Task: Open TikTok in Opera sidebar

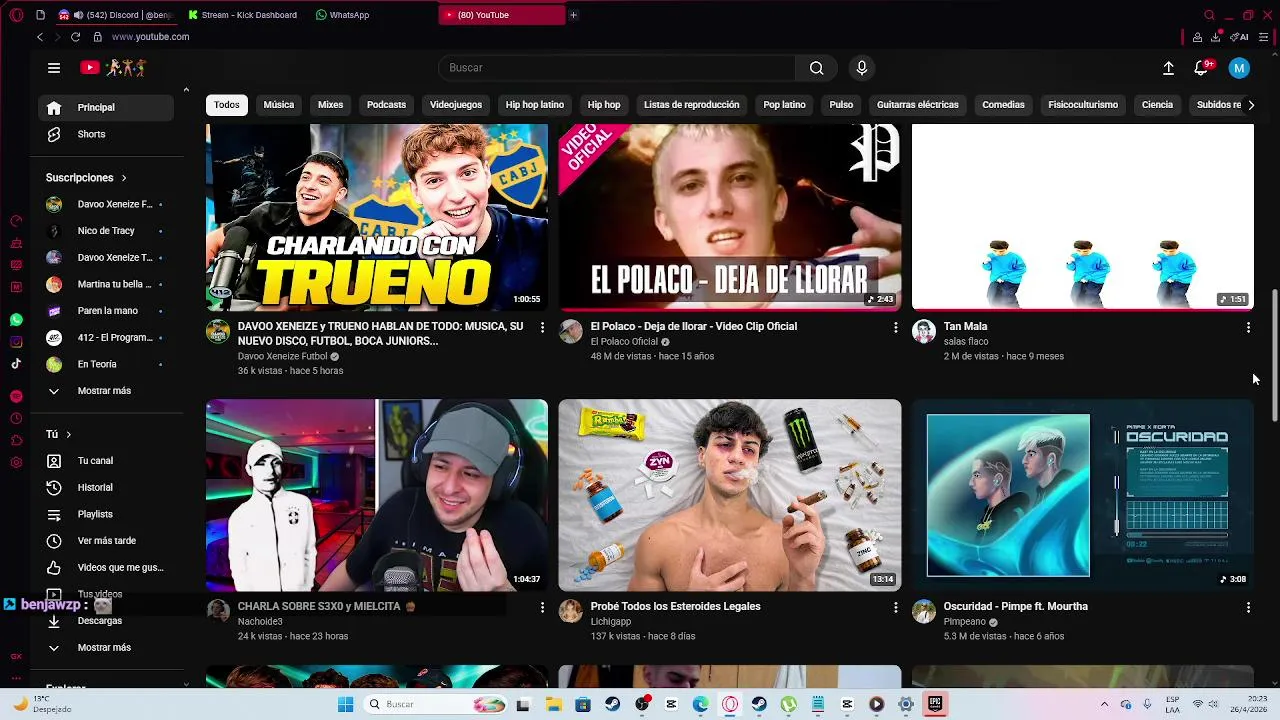Action: pyautogui.click(x=16, y=364)
